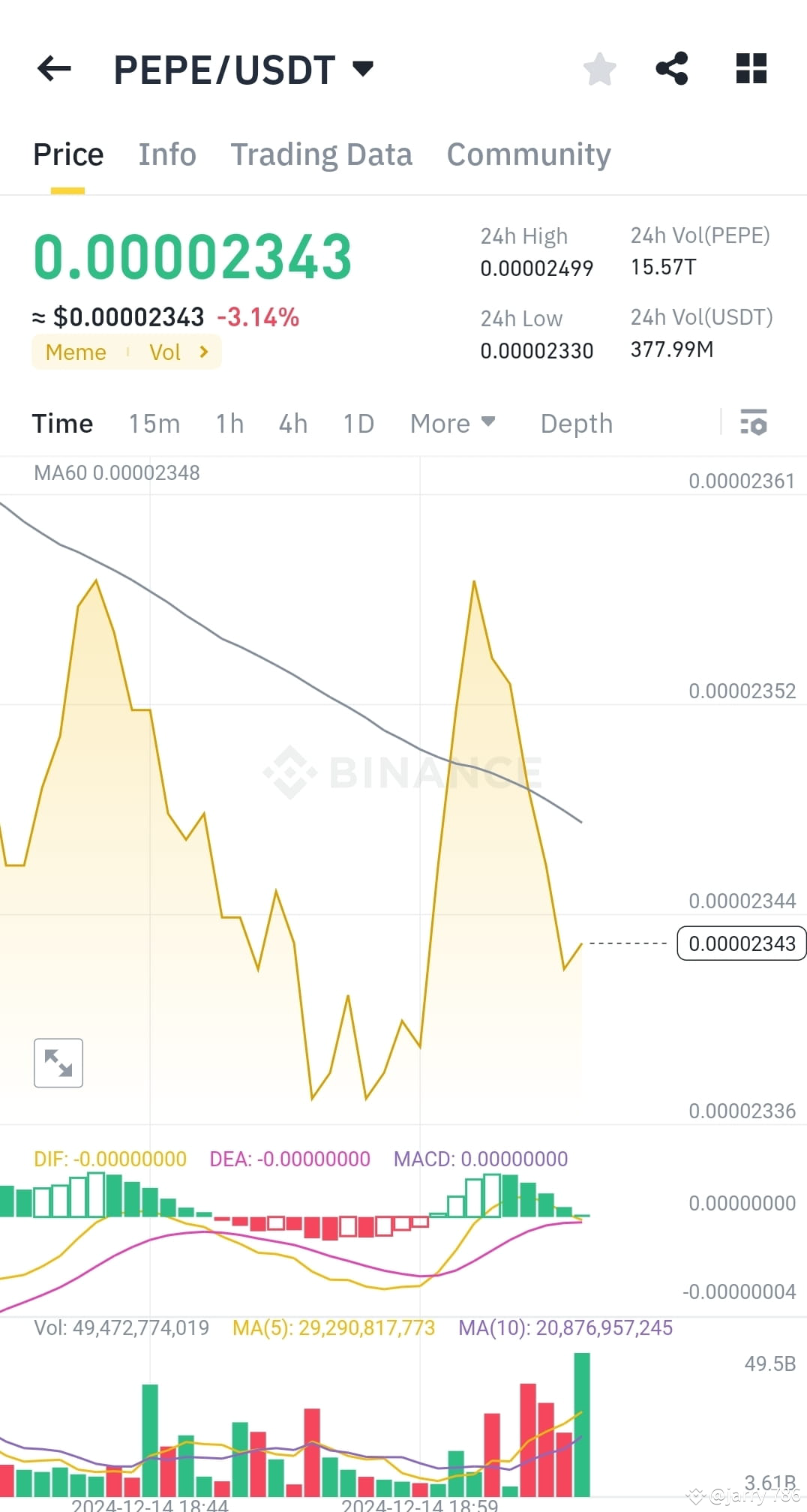Switch to the Trading Data tab
The height and width of the screenshot is (1512, 807).
tap(322, 154)
